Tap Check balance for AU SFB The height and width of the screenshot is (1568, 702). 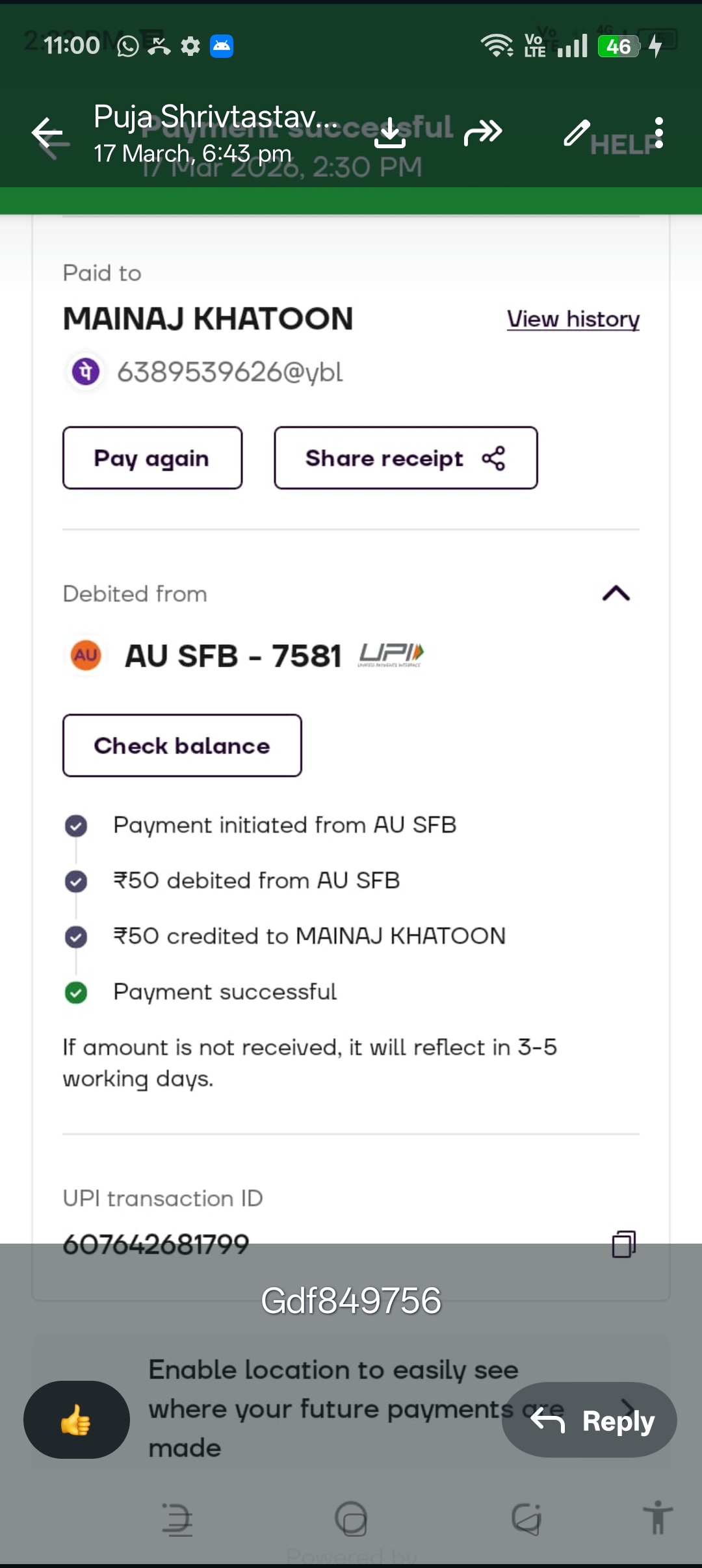click(x=182, y=746)
